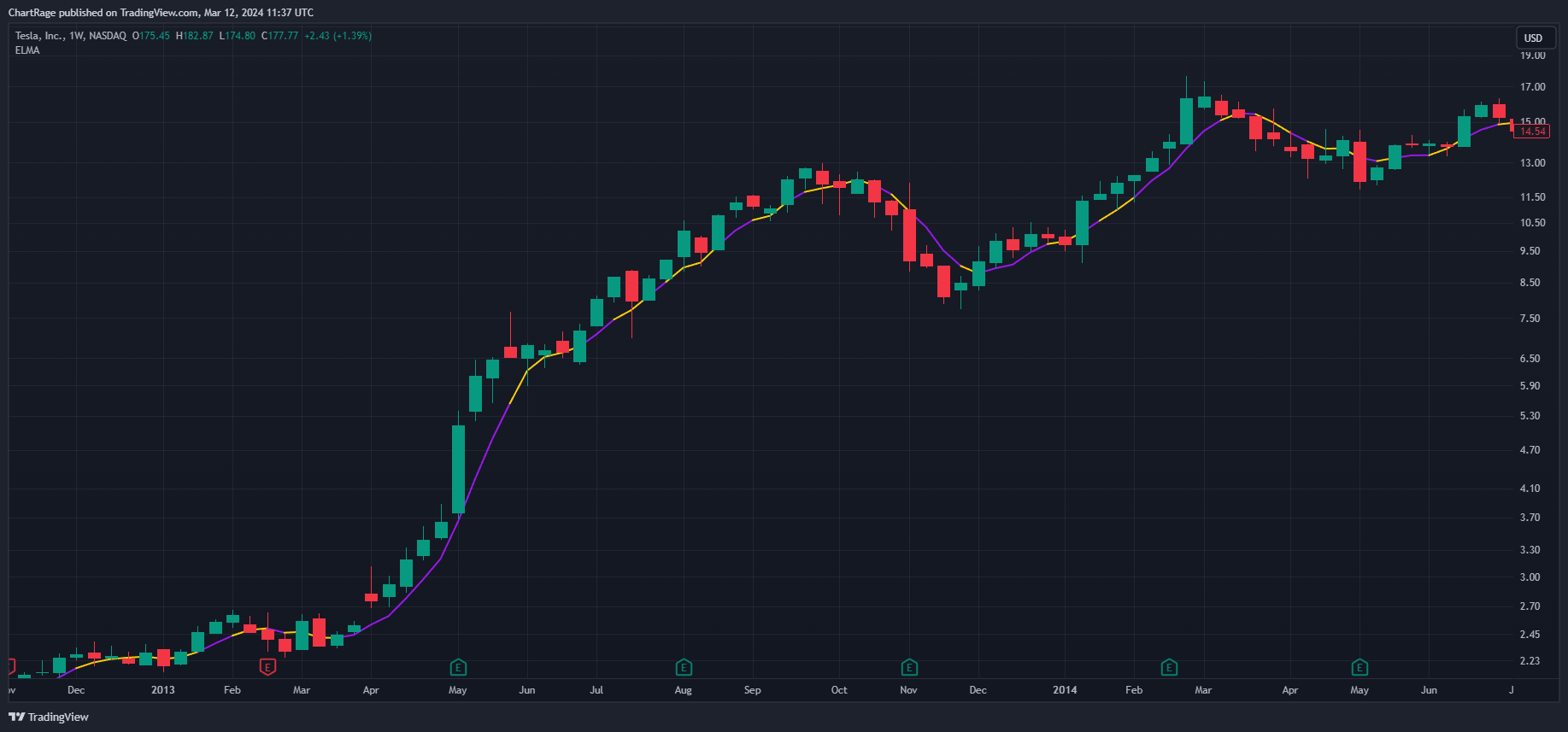This screenshot has width=1568, height=732.
Task: Click the 2014 year label on time axis
Action: tap(1065, 690)
